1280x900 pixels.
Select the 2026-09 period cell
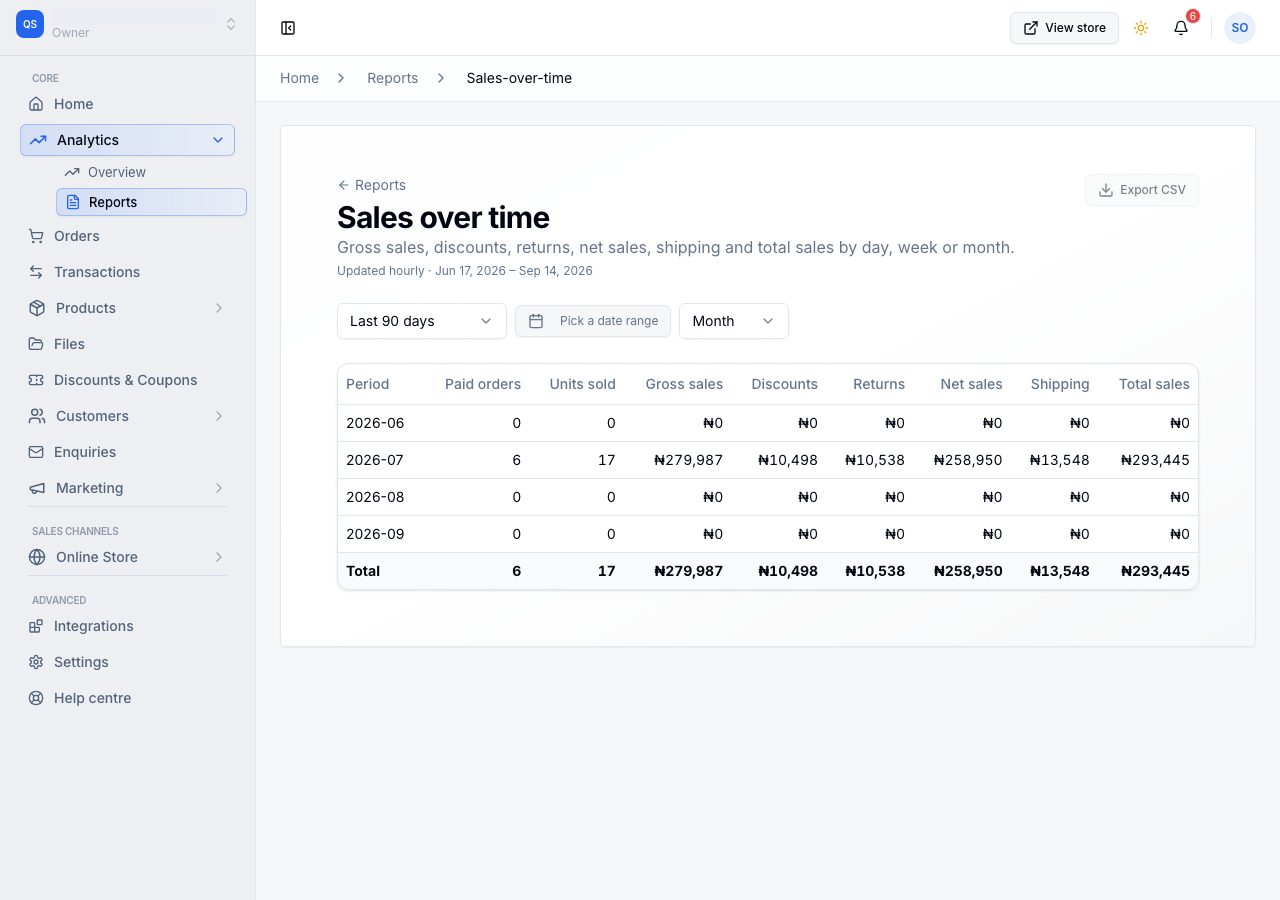point(375,534)
